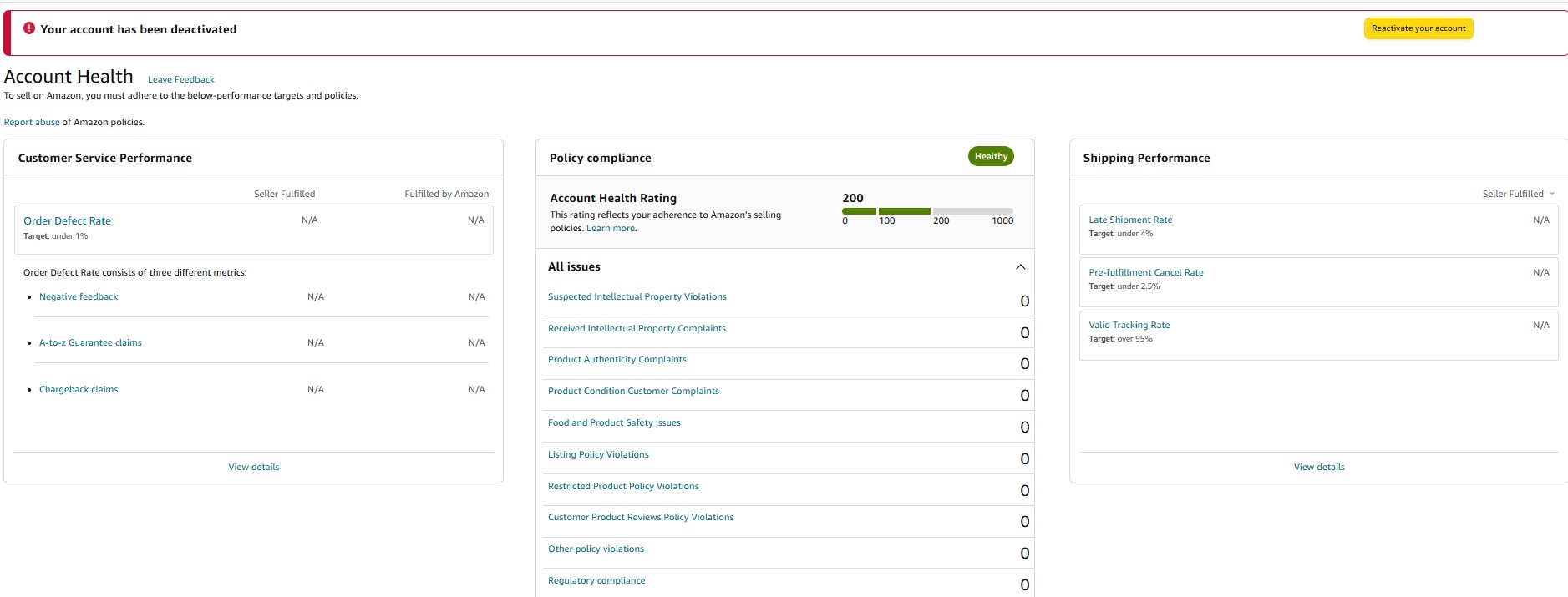Click the Seller Fulfilled column header in Customer Service
Viewport: 1568px width, 597px height.
click(x=285, y=194)
